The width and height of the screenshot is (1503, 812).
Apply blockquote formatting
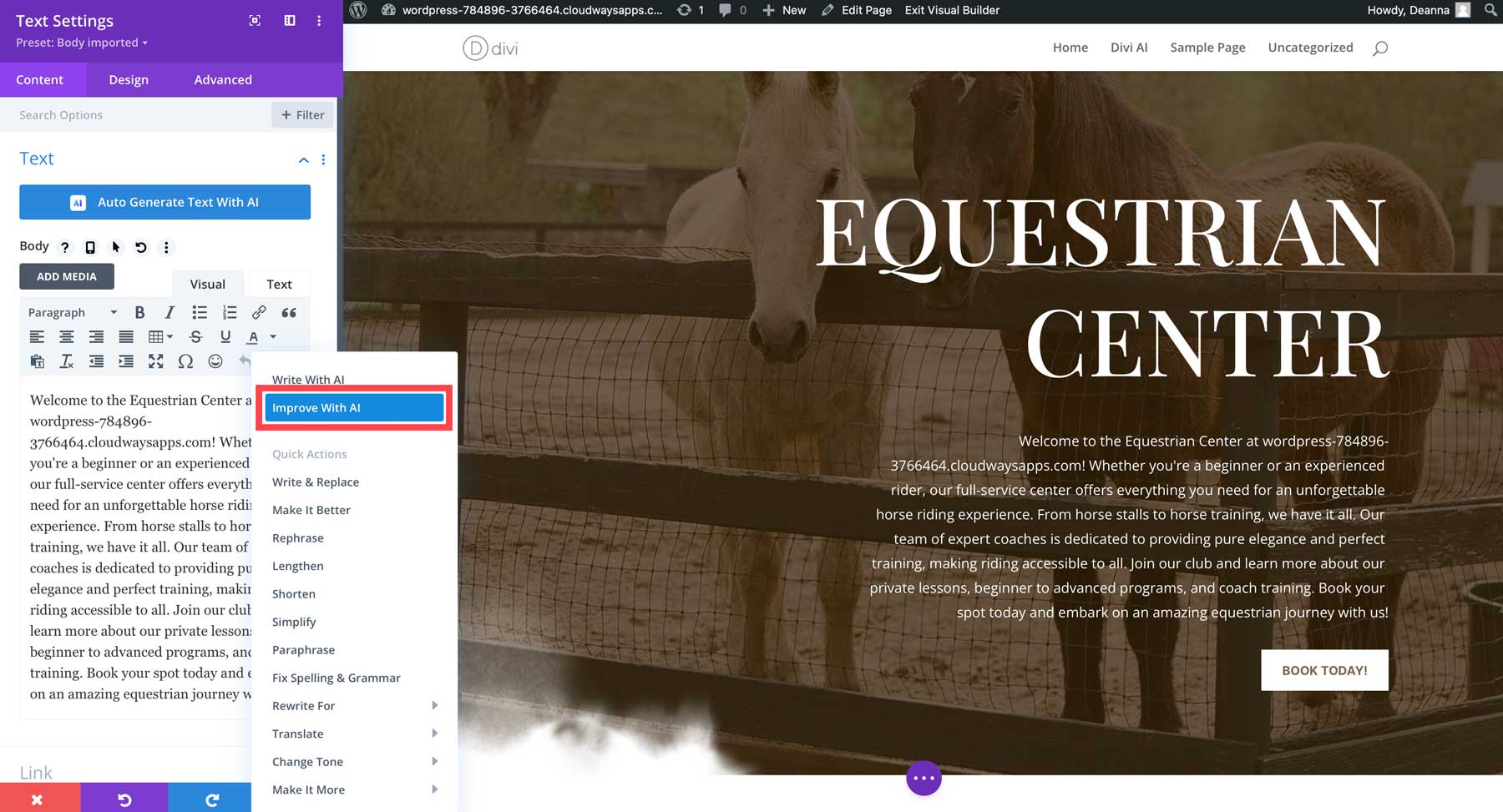click(289, 312)
